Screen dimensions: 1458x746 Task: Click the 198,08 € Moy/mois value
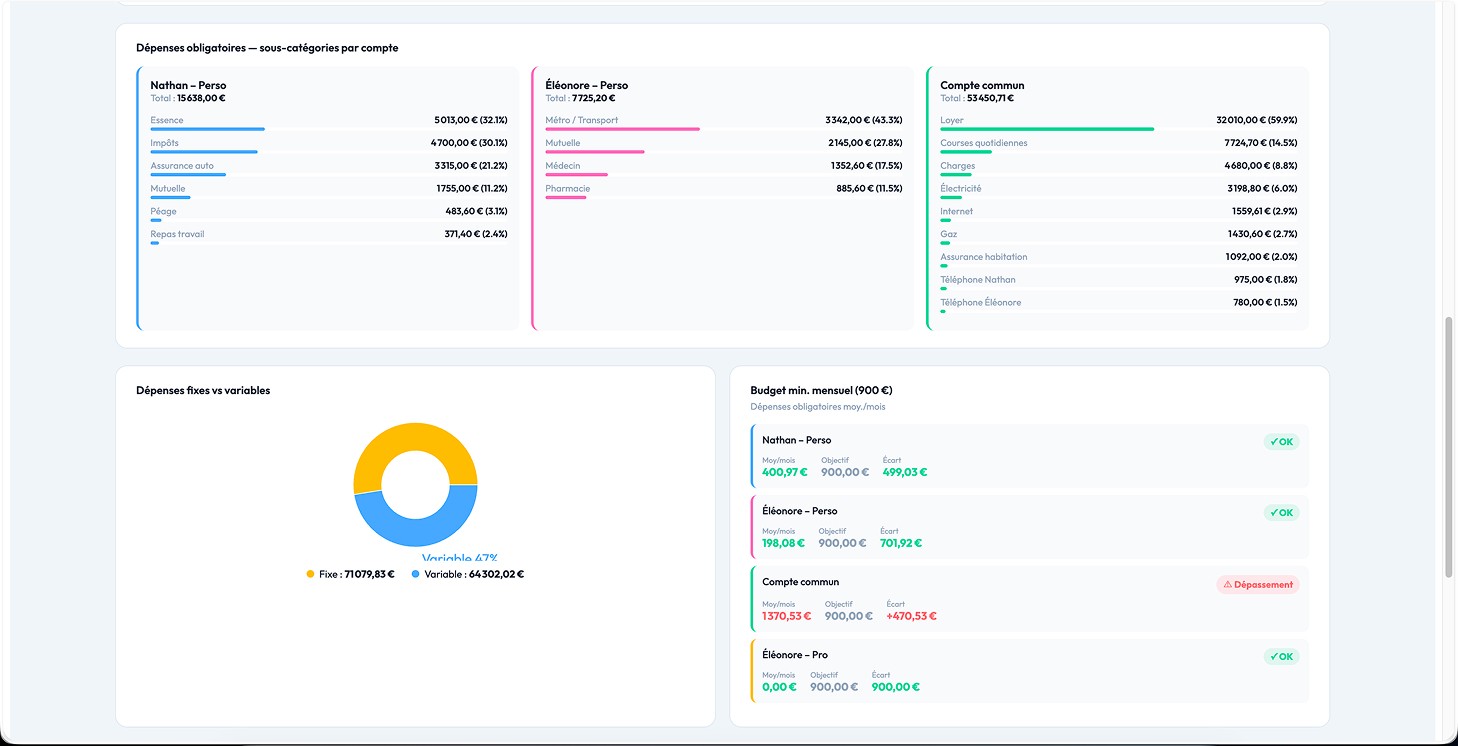(784, 543)
